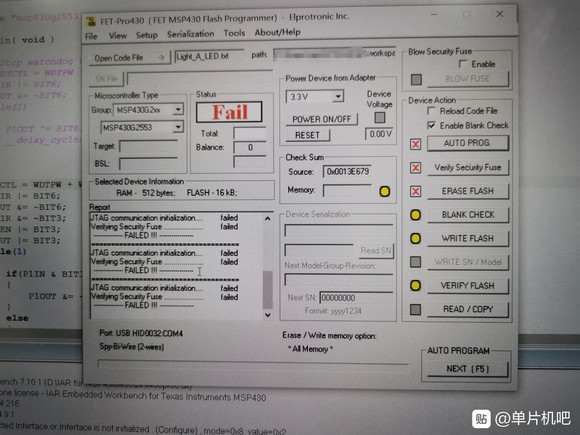580x435 pixels.
Task: Expand the microcontroller Group MSP430G2xx dropdown
Action: (x=178, y=109)
